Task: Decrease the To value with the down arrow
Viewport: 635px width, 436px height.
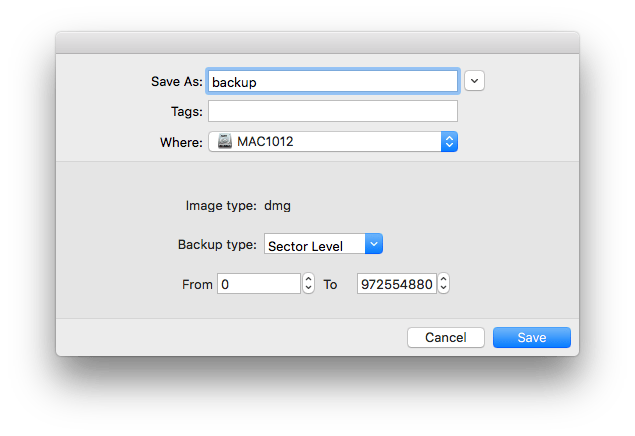Action: coord(443,289)
